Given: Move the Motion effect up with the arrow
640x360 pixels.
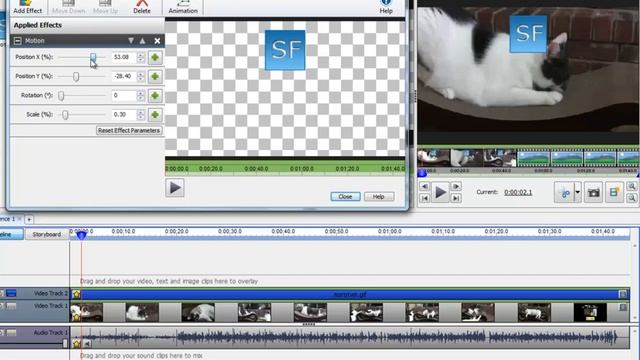Looking at the screenshot, I should [142, 40].
